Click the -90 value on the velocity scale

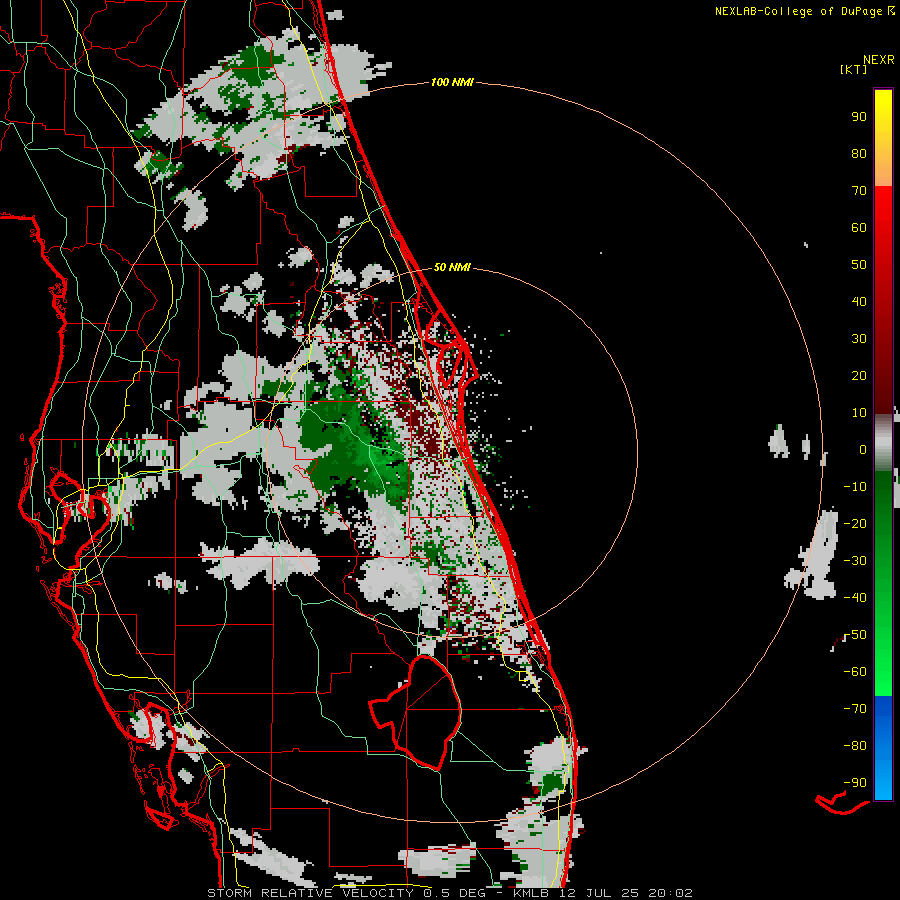tap(855, 783)
